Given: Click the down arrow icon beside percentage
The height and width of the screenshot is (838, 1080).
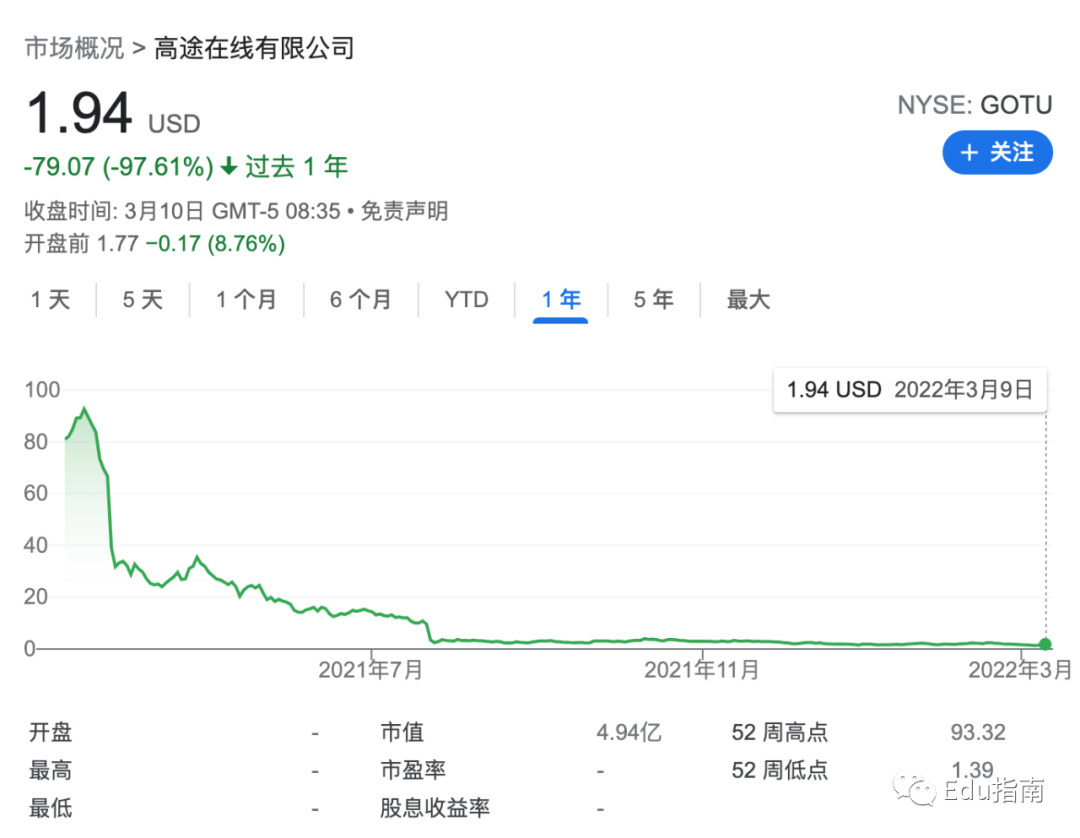Looking at the screenshot, I should [x=229, y=166].
